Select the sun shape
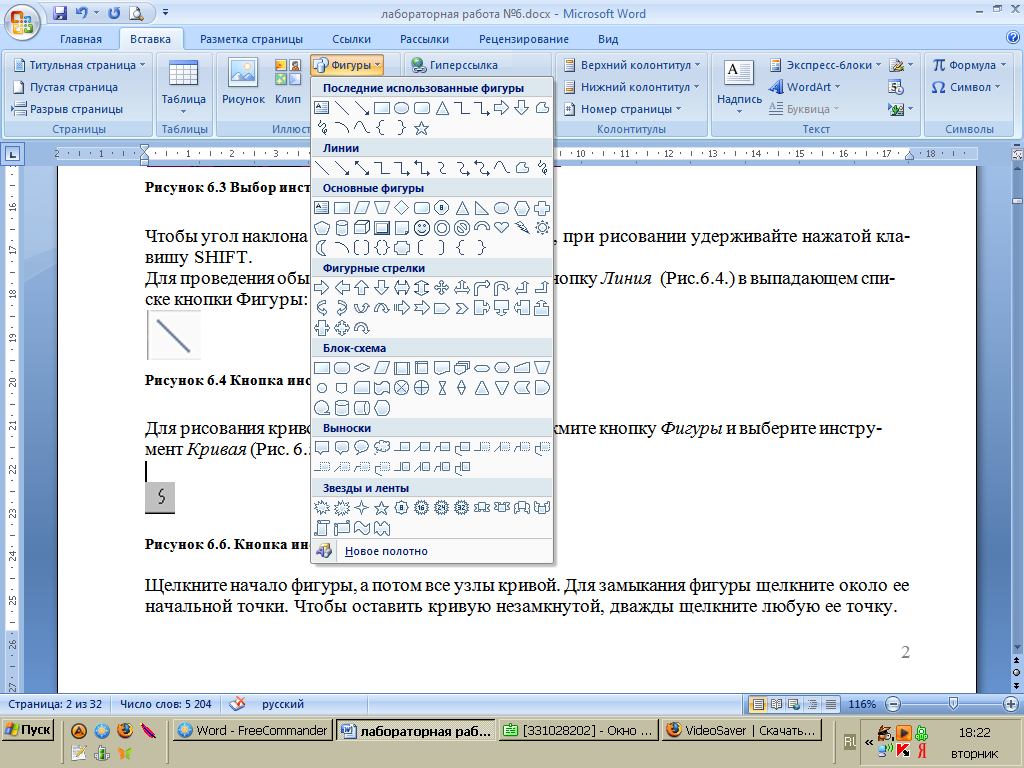The height and width of the screenshot is (768, 1024). click(542, 228)
